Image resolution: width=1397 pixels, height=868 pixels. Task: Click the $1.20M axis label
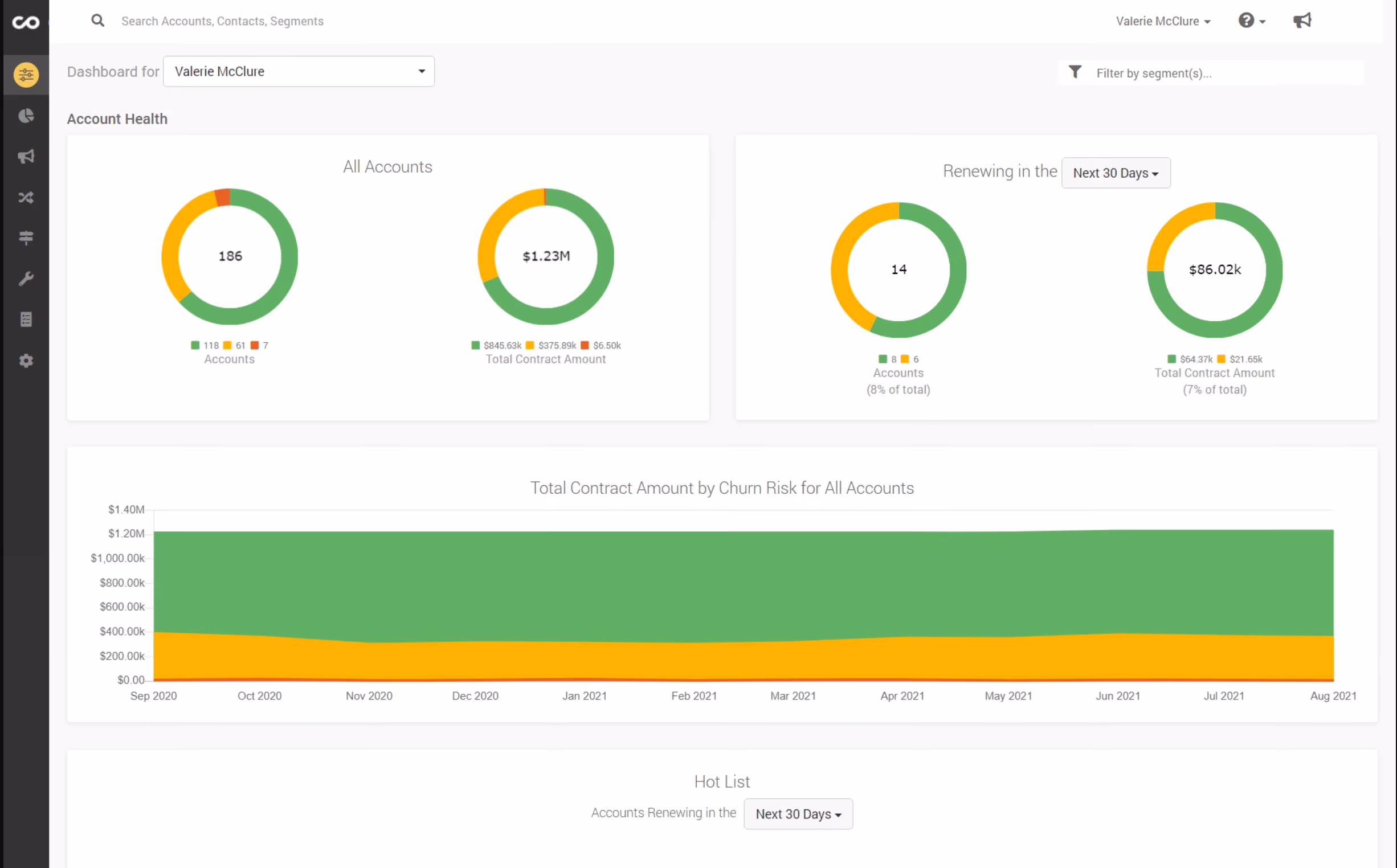point(126,534)
